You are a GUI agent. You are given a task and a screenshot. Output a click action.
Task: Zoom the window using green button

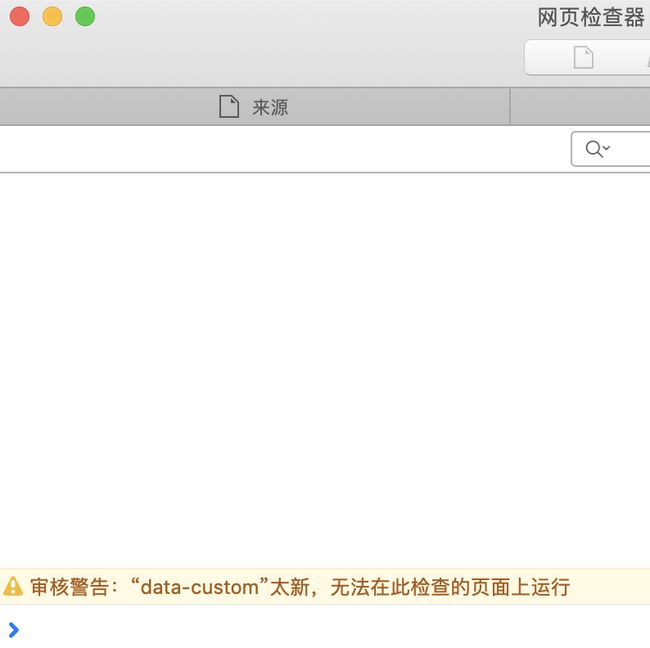coord(85,17)
